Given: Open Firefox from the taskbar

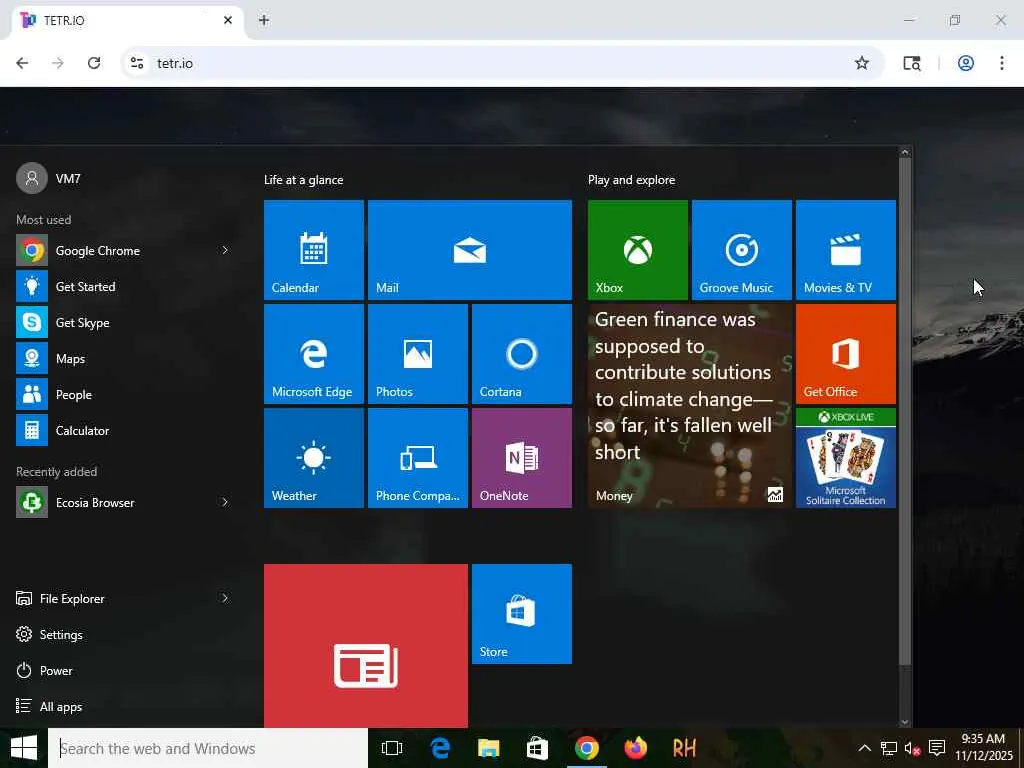Looking at the screenshot, I should (635, 748).
